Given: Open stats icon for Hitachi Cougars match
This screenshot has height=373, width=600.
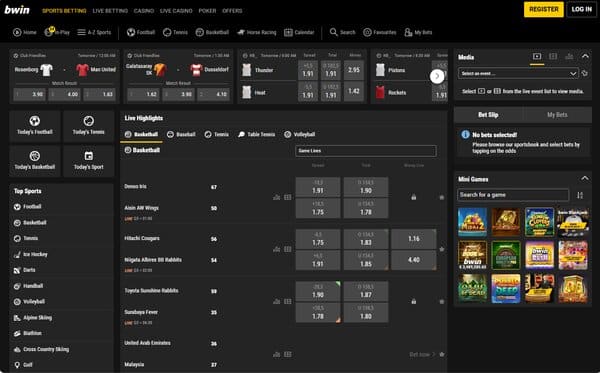Looking at the screenshot, I should click(277, 249).
